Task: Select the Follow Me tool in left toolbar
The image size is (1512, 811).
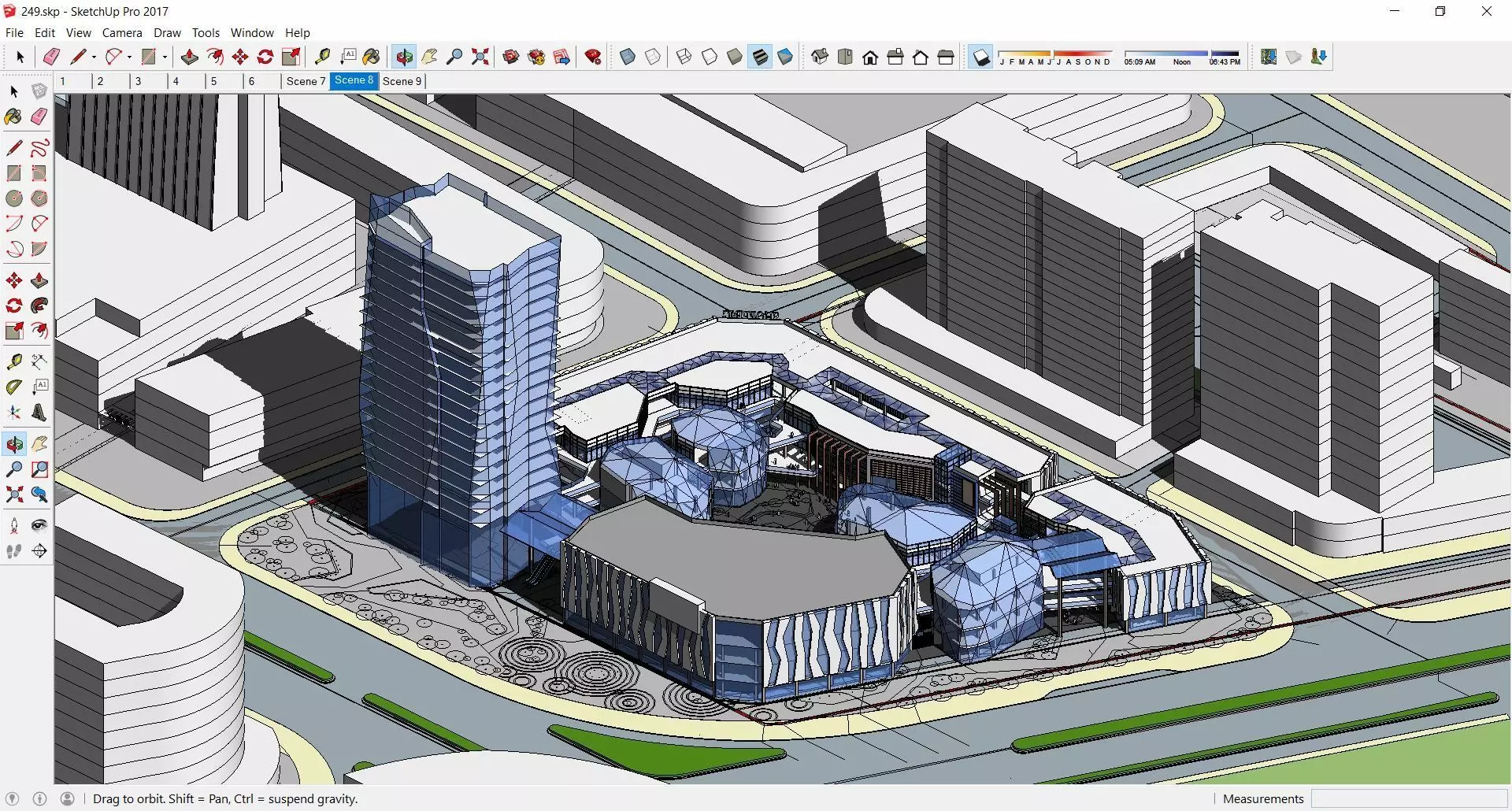Action: (39, 306)
